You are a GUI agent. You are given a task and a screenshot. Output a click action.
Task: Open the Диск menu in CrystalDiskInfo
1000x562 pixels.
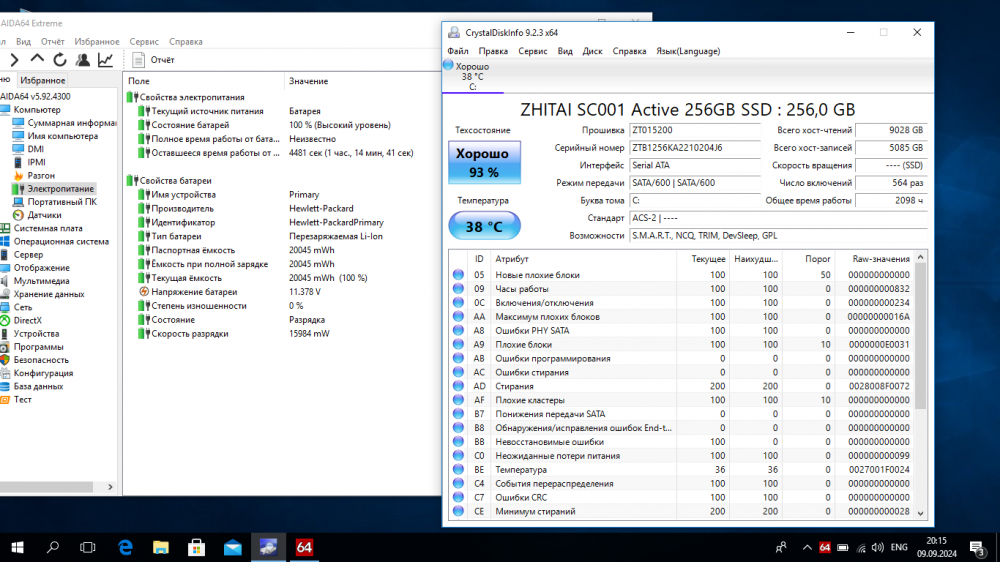(x=592, y=51)
